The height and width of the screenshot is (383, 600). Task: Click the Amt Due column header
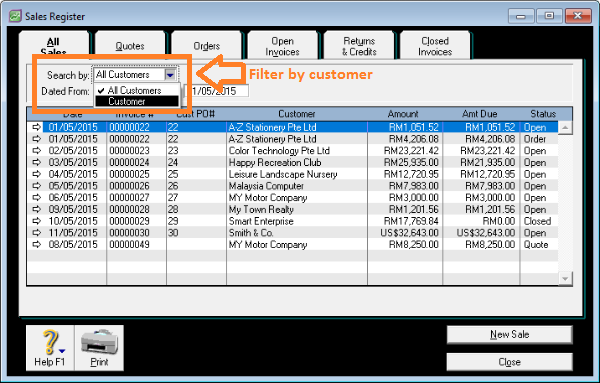pos(479,114)
